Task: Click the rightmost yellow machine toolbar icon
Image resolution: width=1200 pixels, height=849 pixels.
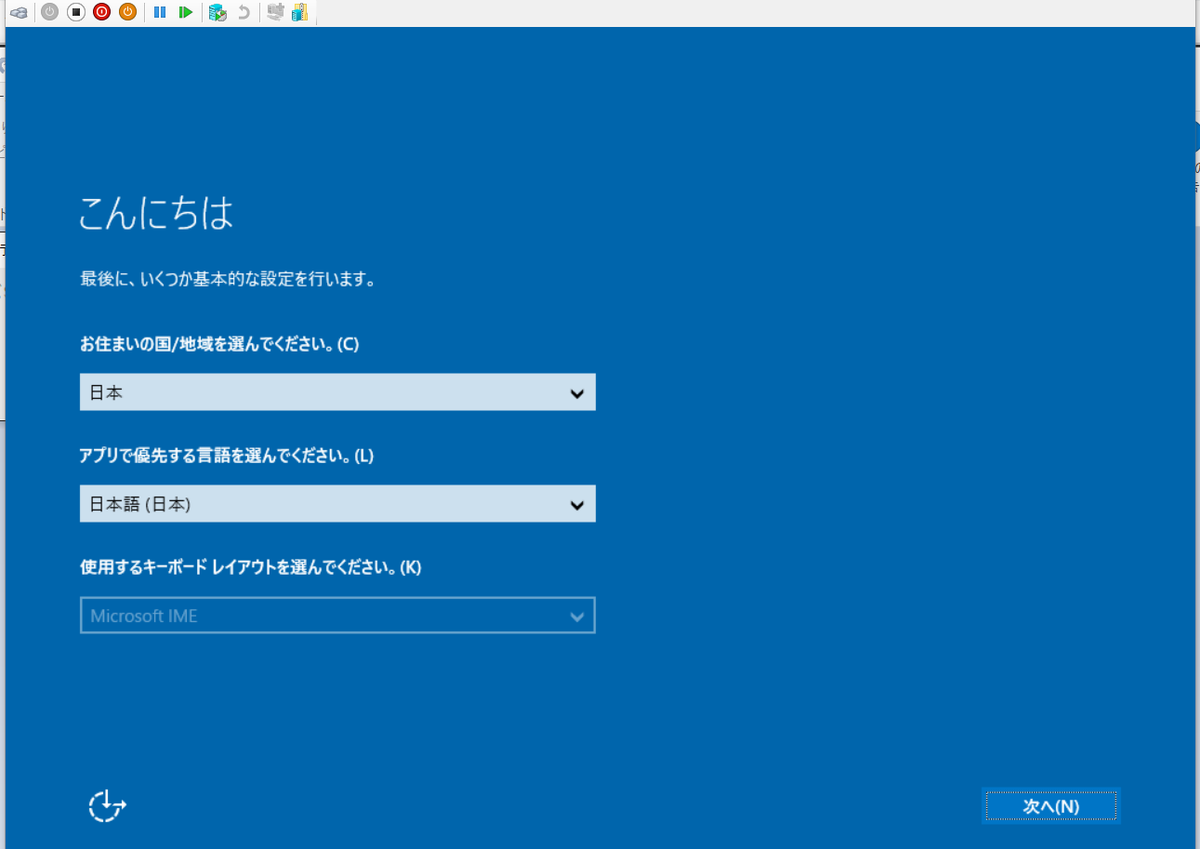Action: pos(299,12)
